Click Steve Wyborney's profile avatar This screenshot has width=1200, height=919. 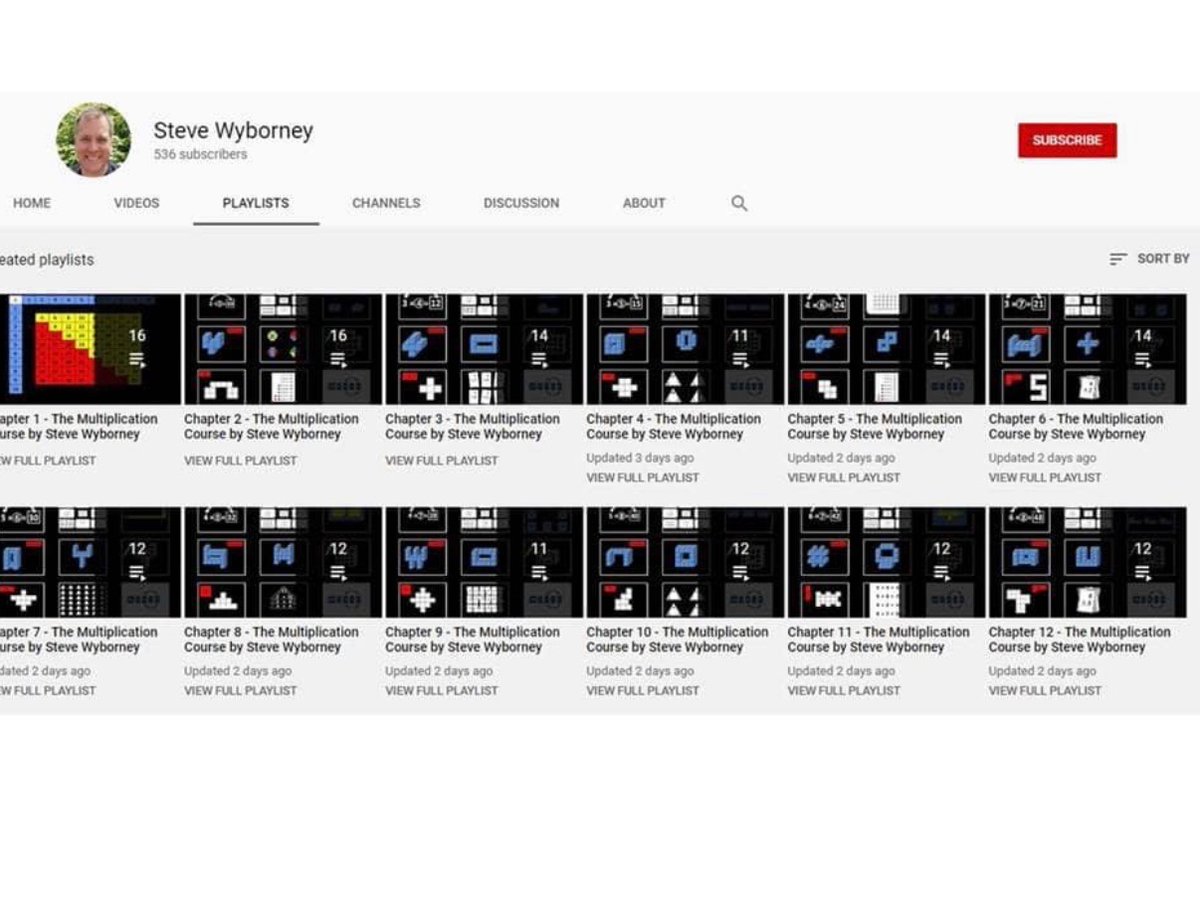(93, 139)
